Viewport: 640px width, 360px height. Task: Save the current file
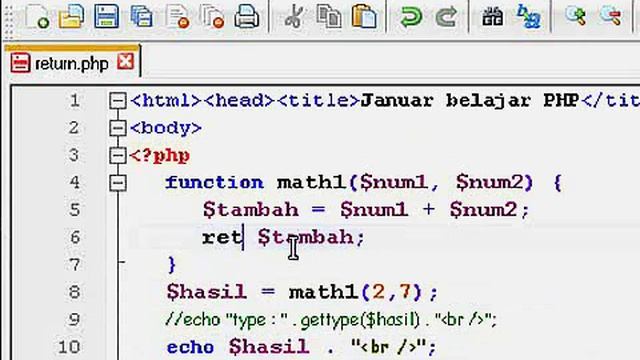click(106, 16)
